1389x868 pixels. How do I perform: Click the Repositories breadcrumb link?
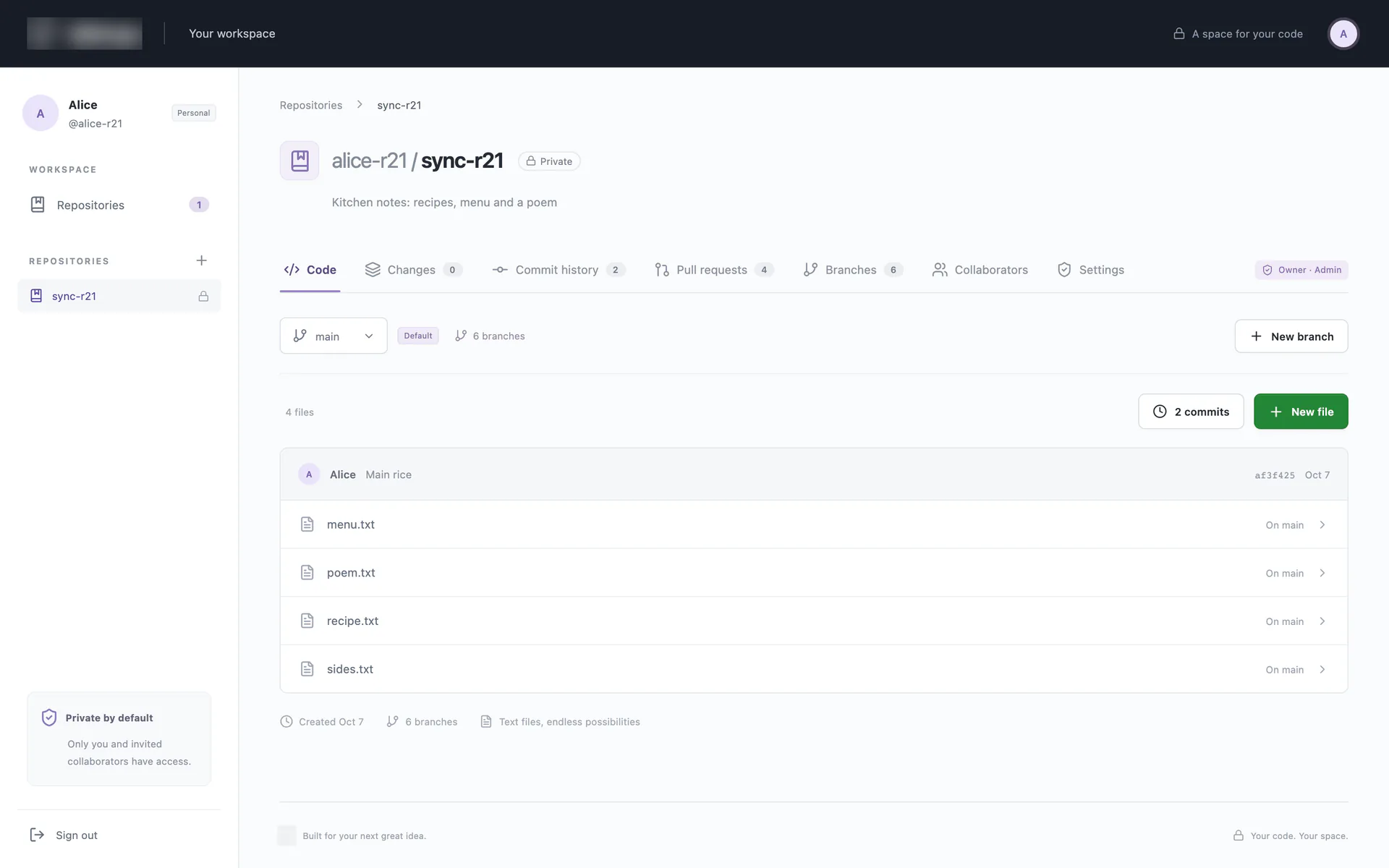[311, 105]
